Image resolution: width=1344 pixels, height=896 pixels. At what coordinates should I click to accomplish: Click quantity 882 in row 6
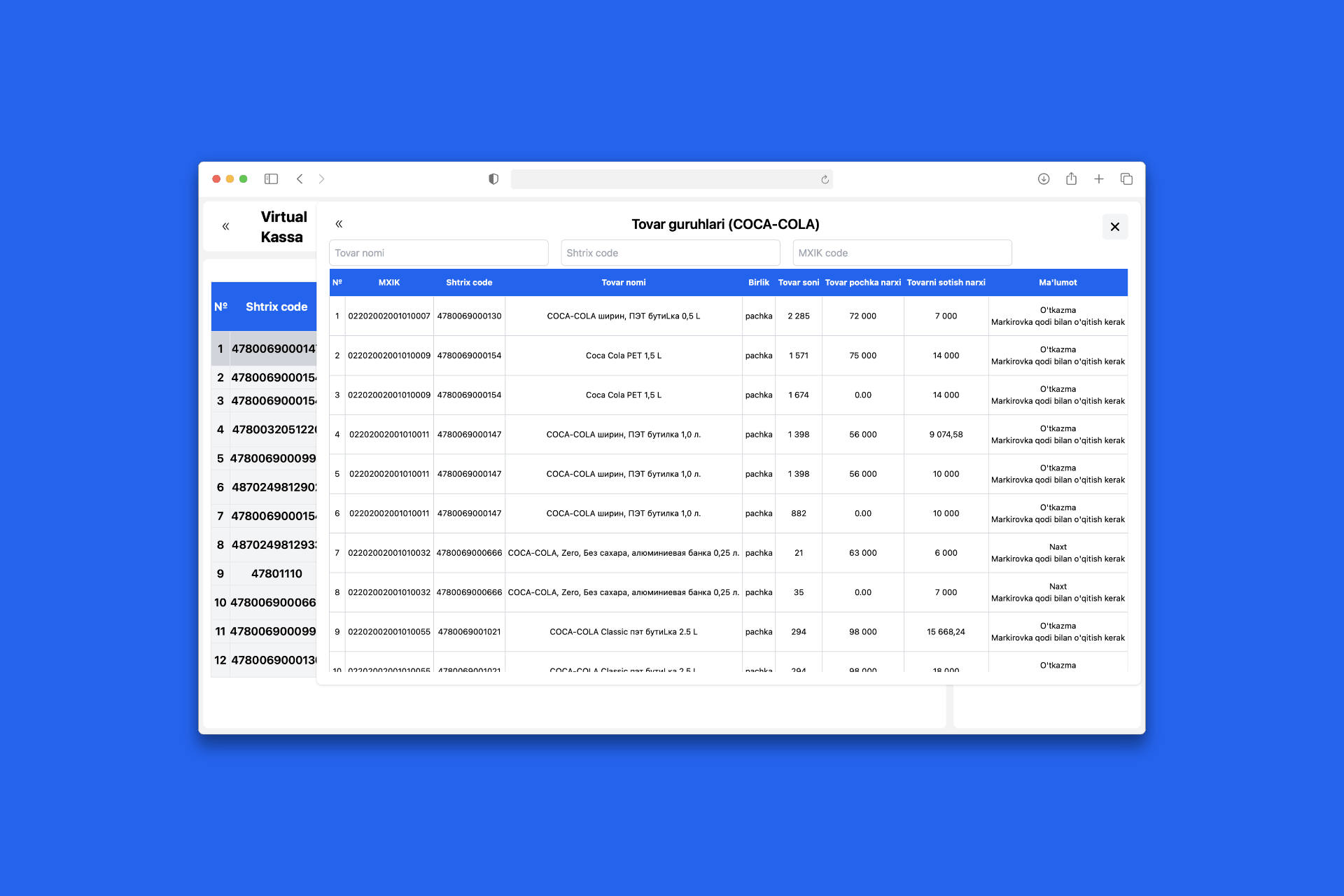(x=799, y=513)
